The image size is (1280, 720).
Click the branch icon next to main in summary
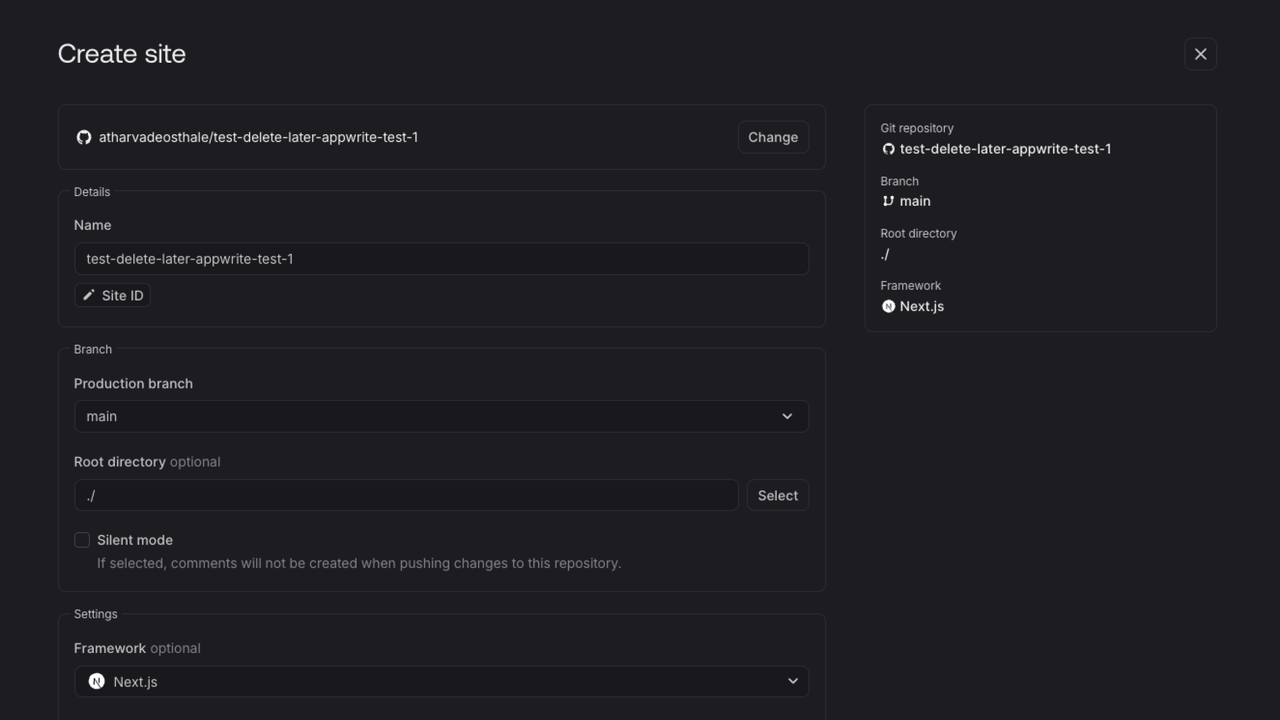pos(888,200)
